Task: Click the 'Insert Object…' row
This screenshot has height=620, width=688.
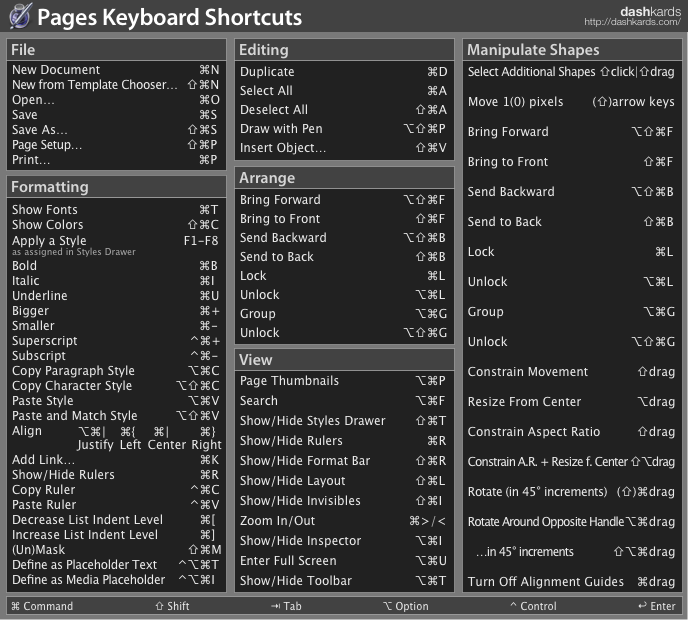Action: tap(344, 148)
